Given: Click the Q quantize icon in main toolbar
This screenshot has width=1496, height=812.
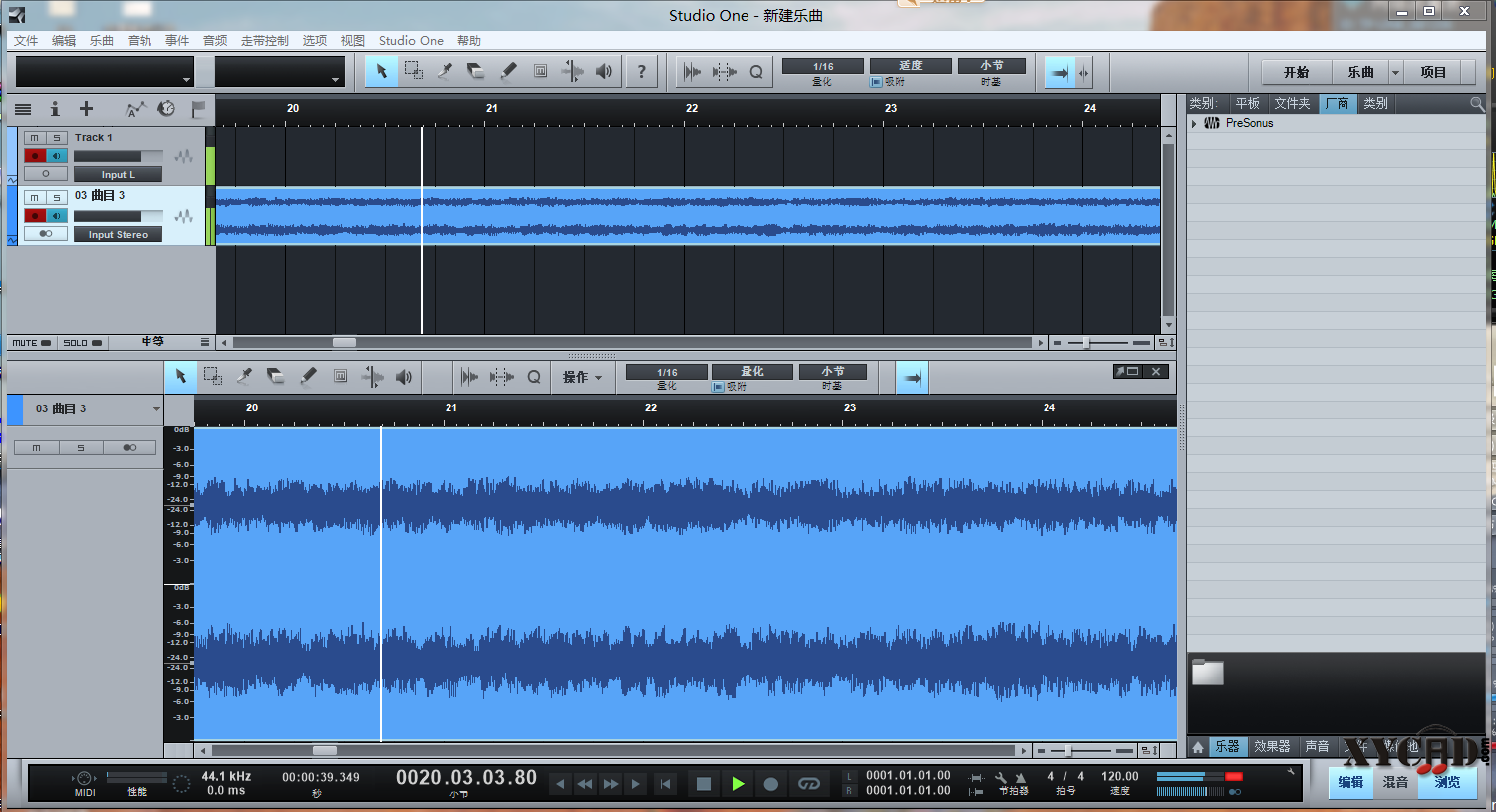Looking at the screenshot, I should [x=756, y=72].
